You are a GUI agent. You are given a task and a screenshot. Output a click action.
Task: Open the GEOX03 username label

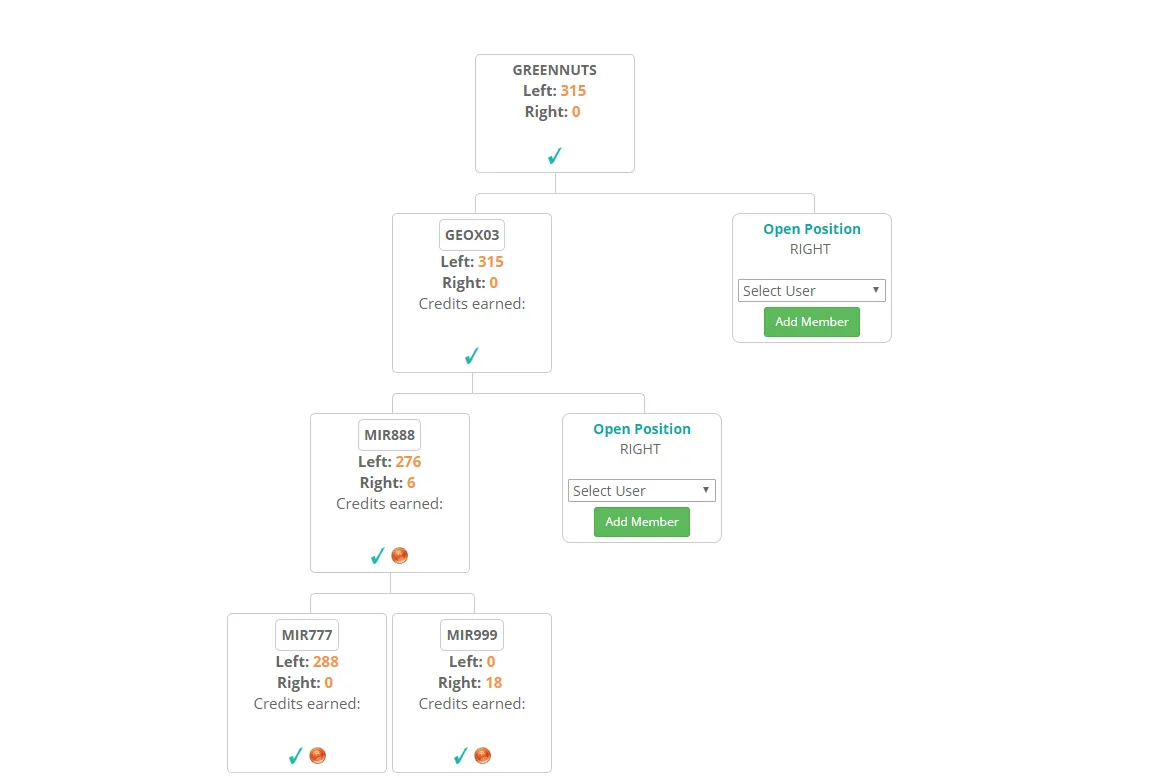(x=472, y=235)
